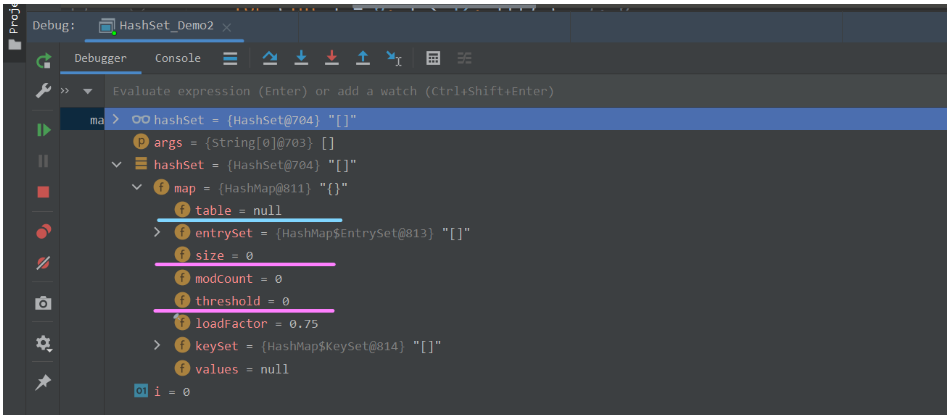The height and width of the screenshot is (415, 951).
Task: Collapse the hashSet variable node
Action: tap(116, 164)
